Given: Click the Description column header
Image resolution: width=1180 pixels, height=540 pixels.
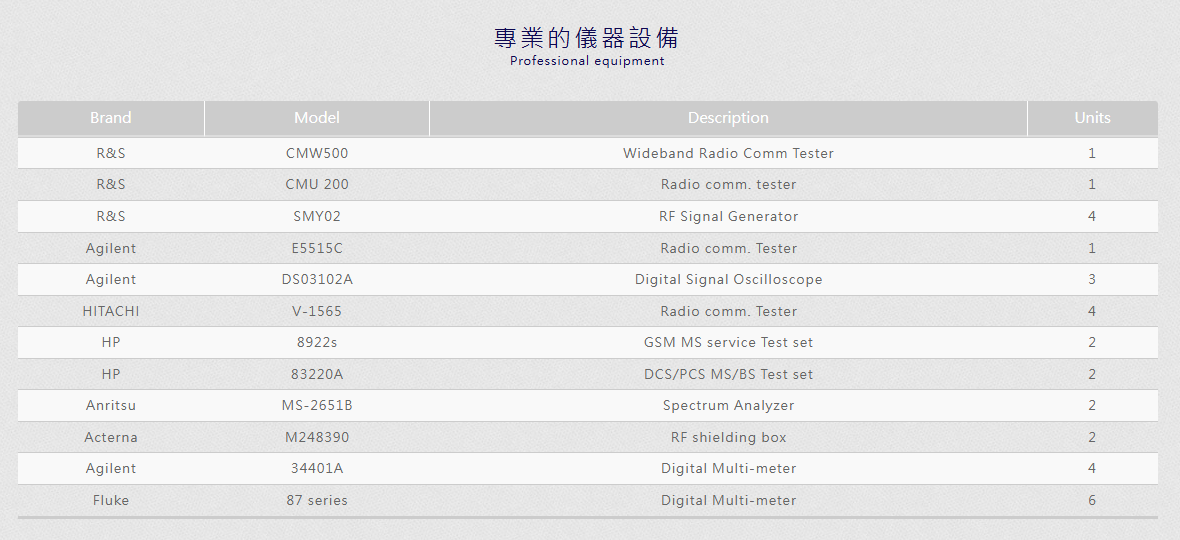Looking at the screenshot, I should tap(728, 118).
